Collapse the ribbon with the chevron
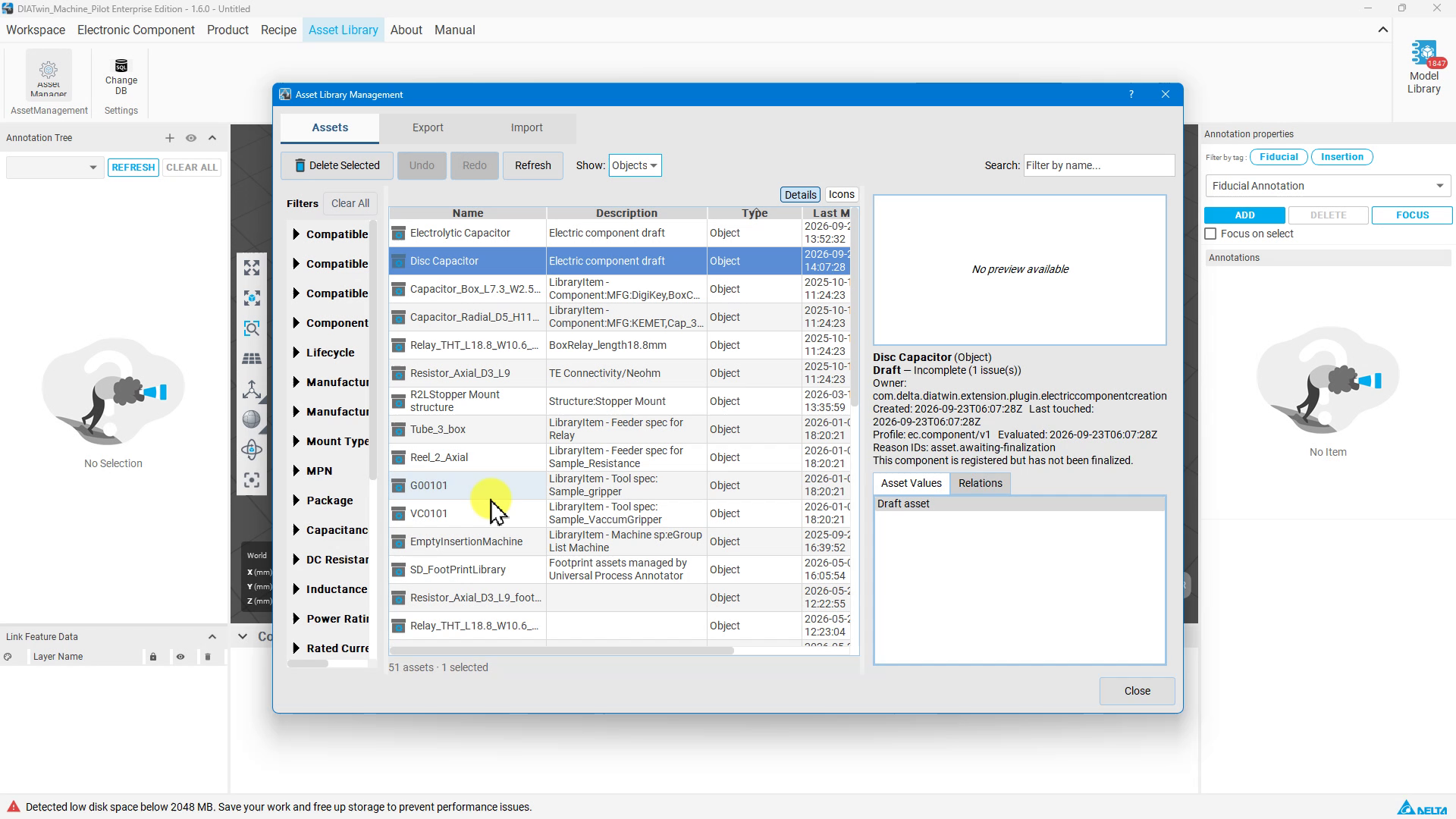1456x819 pixels. [x=1383, y=30]
